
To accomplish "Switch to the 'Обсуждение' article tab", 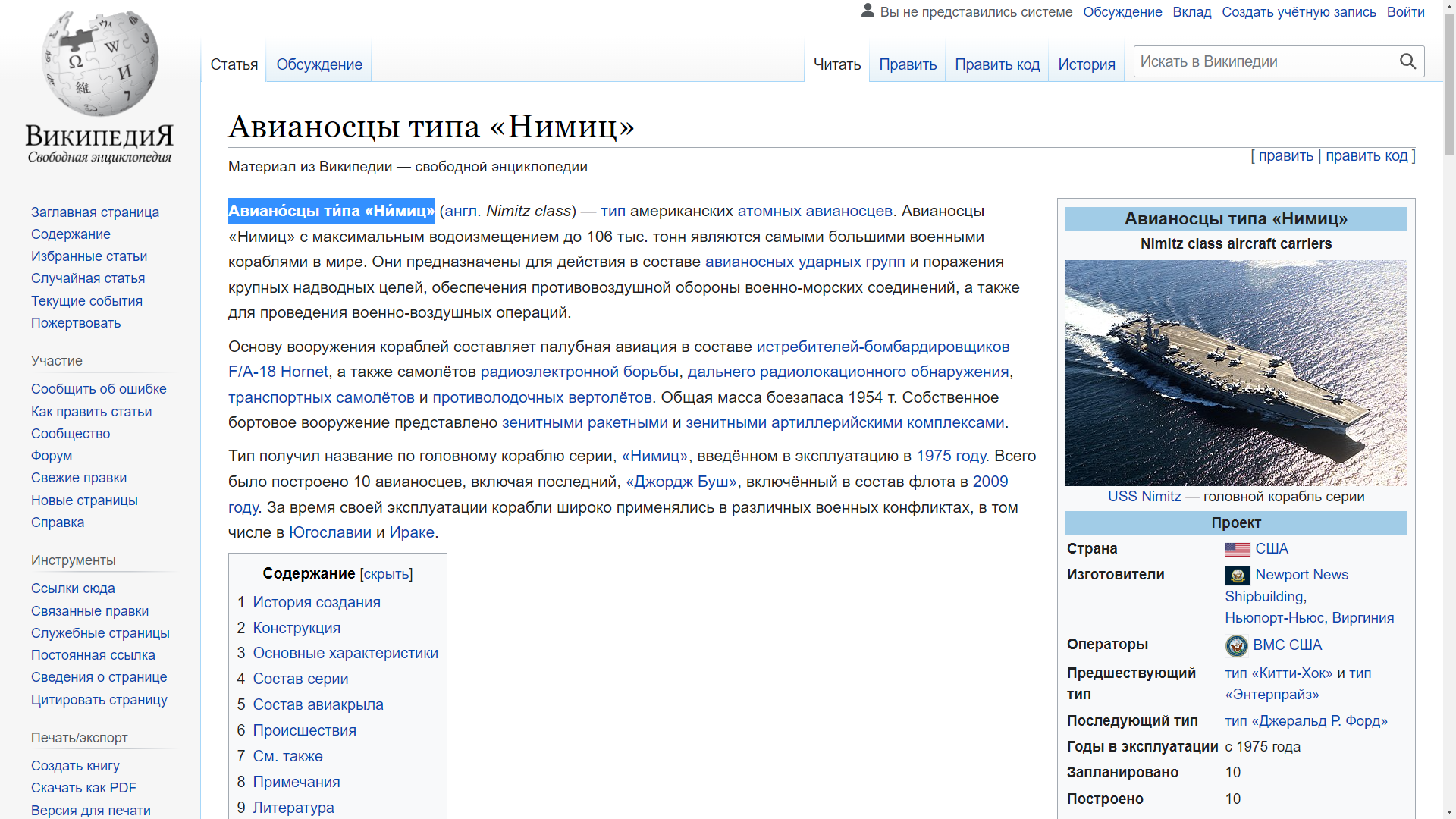I will [x=319, y=64].
